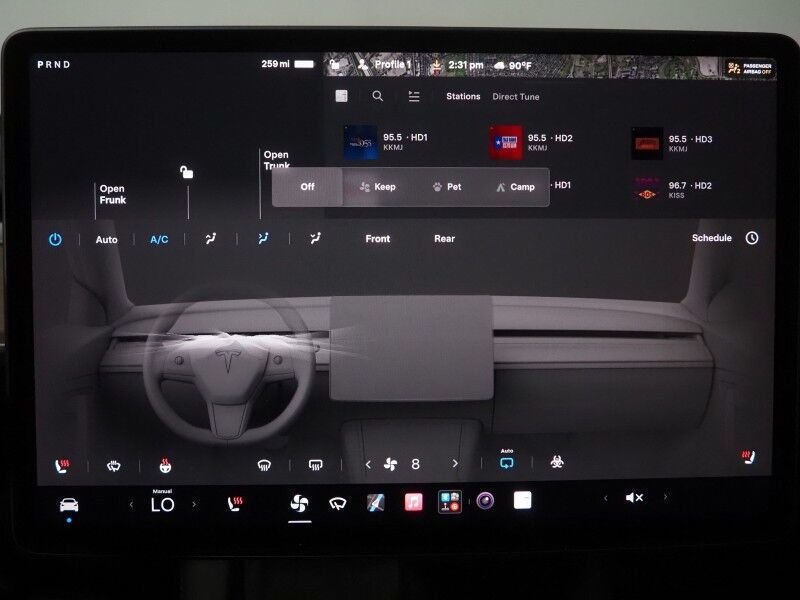Tap Open Trunk
The height and width of the screenshot is (600, 800).
coord(277,160)
